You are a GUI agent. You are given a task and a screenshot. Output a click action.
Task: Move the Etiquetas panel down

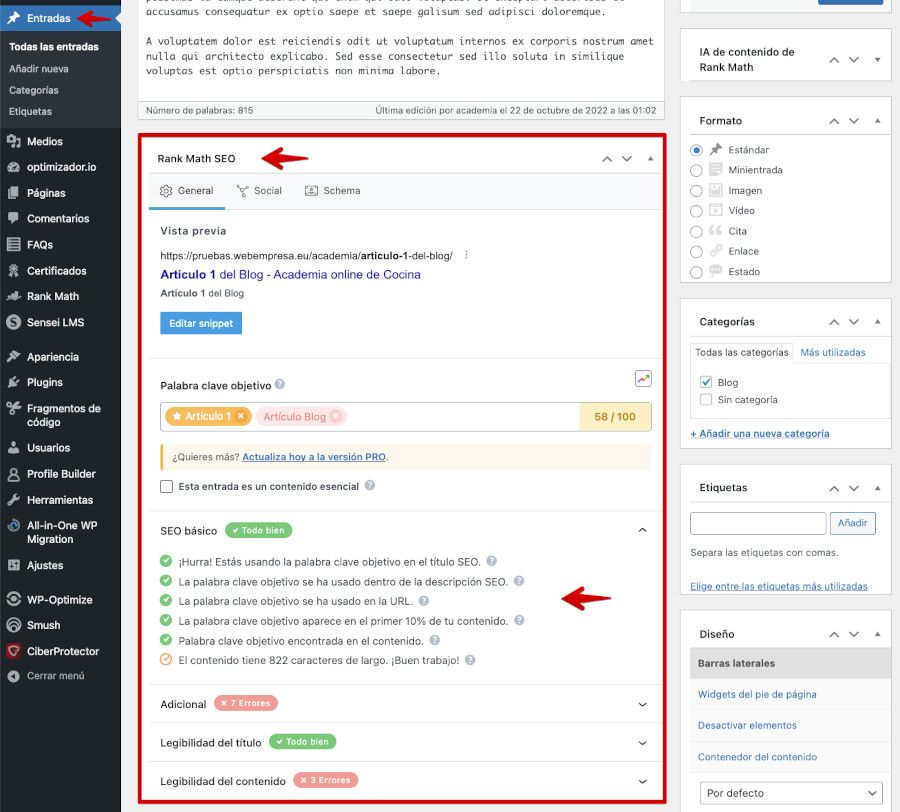[854, 488]
